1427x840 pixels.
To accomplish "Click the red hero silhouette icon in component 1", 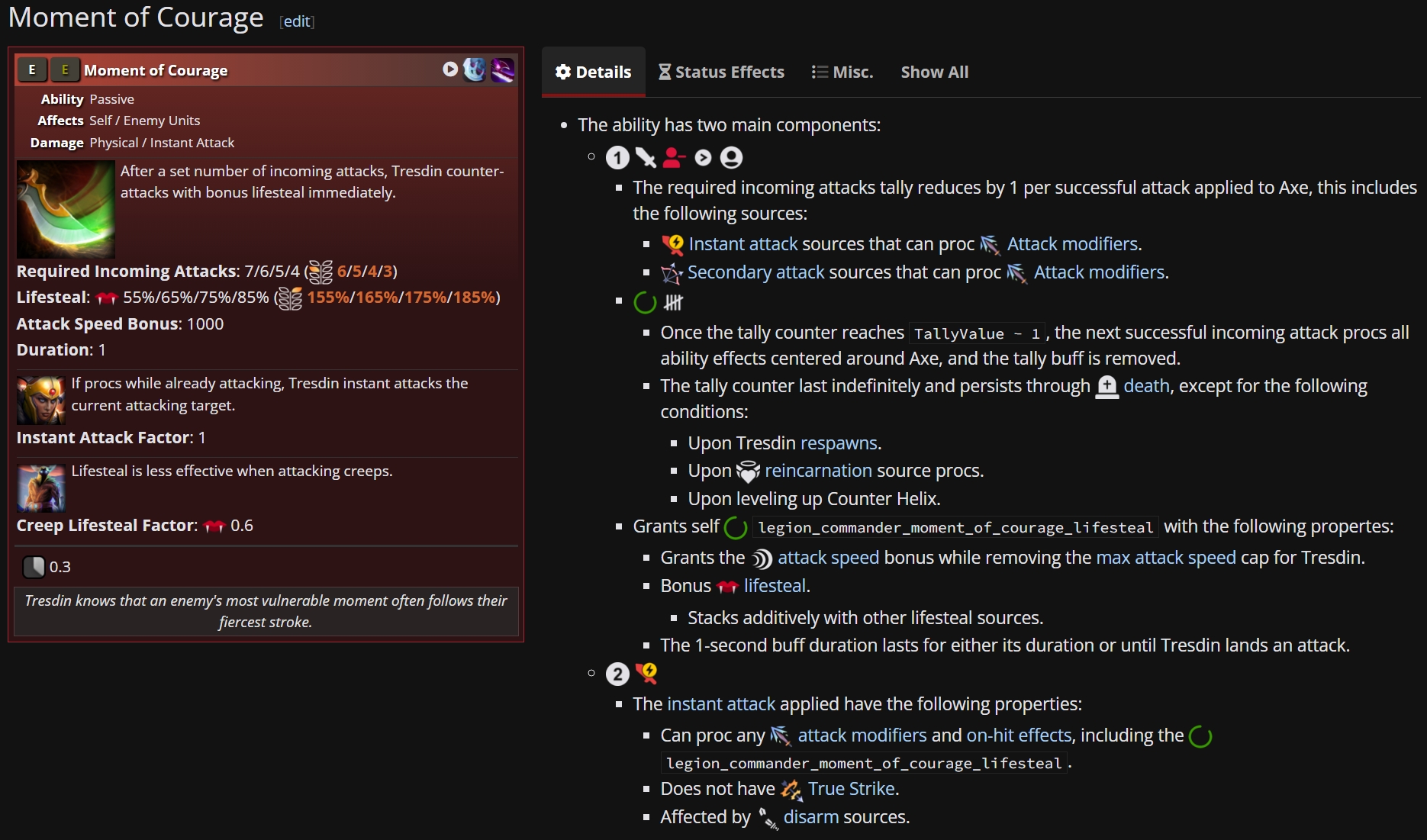I will 674,158.
